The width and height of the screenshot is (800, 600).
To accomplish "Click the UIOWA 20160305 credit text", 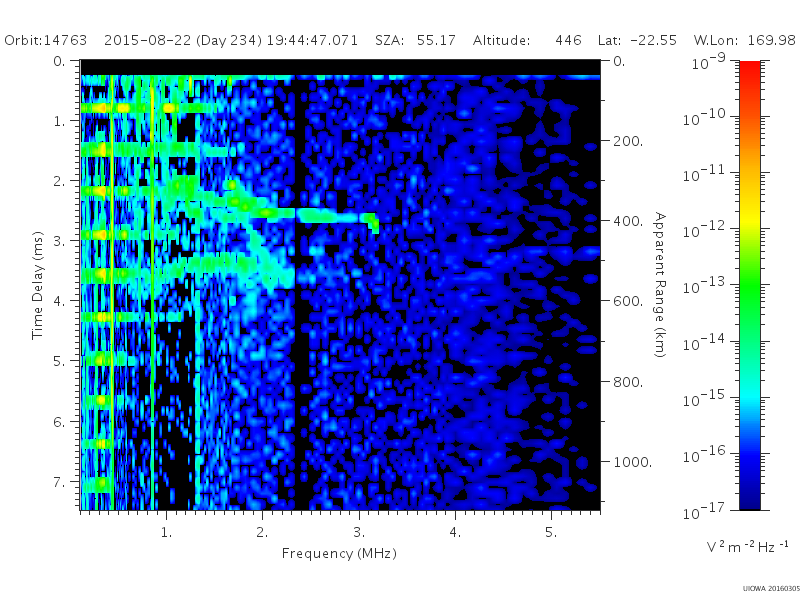I will (771, 588).
